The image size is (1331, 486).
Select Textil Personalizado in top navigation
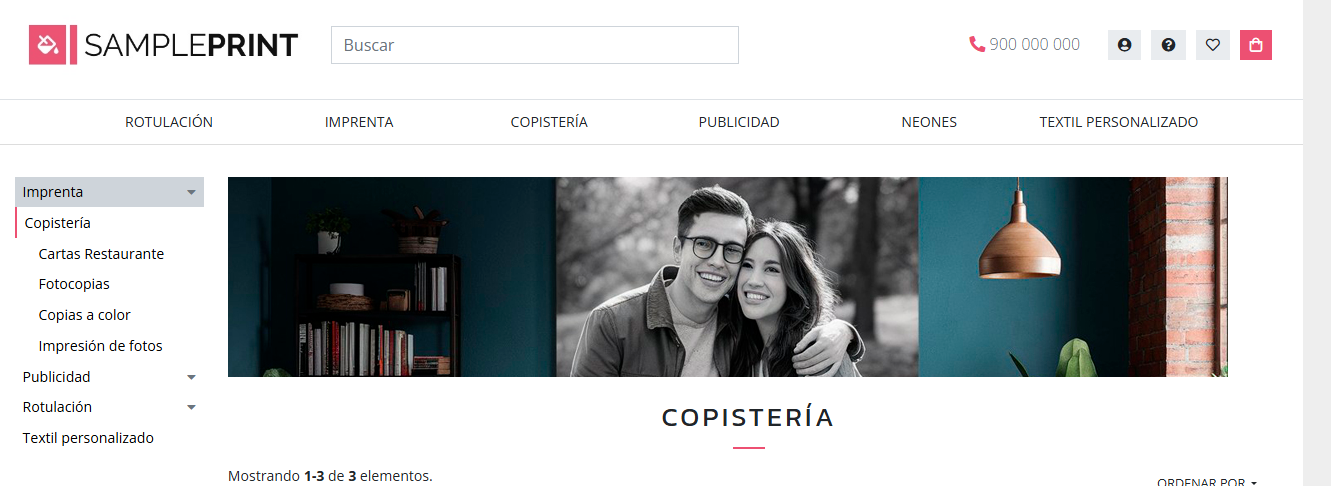[1118, 122]
